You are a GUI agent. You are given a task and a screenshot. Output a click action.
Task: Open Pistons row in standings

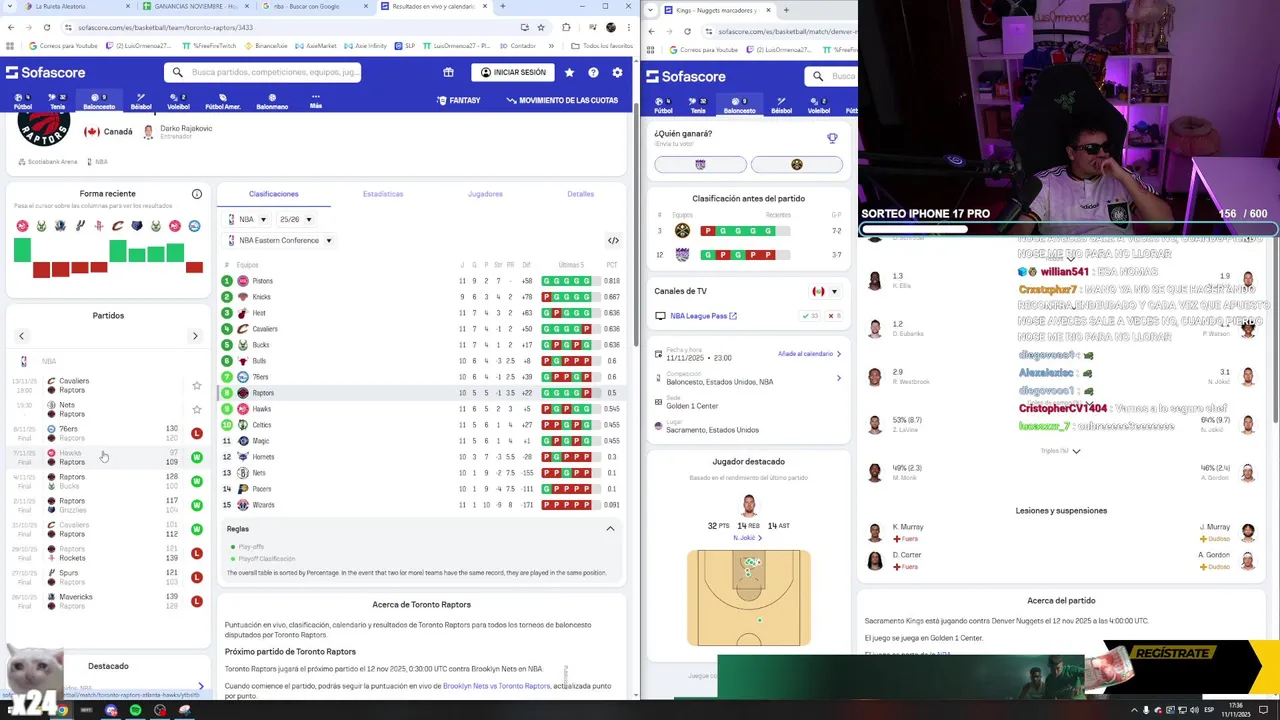(x=421, y=281)
